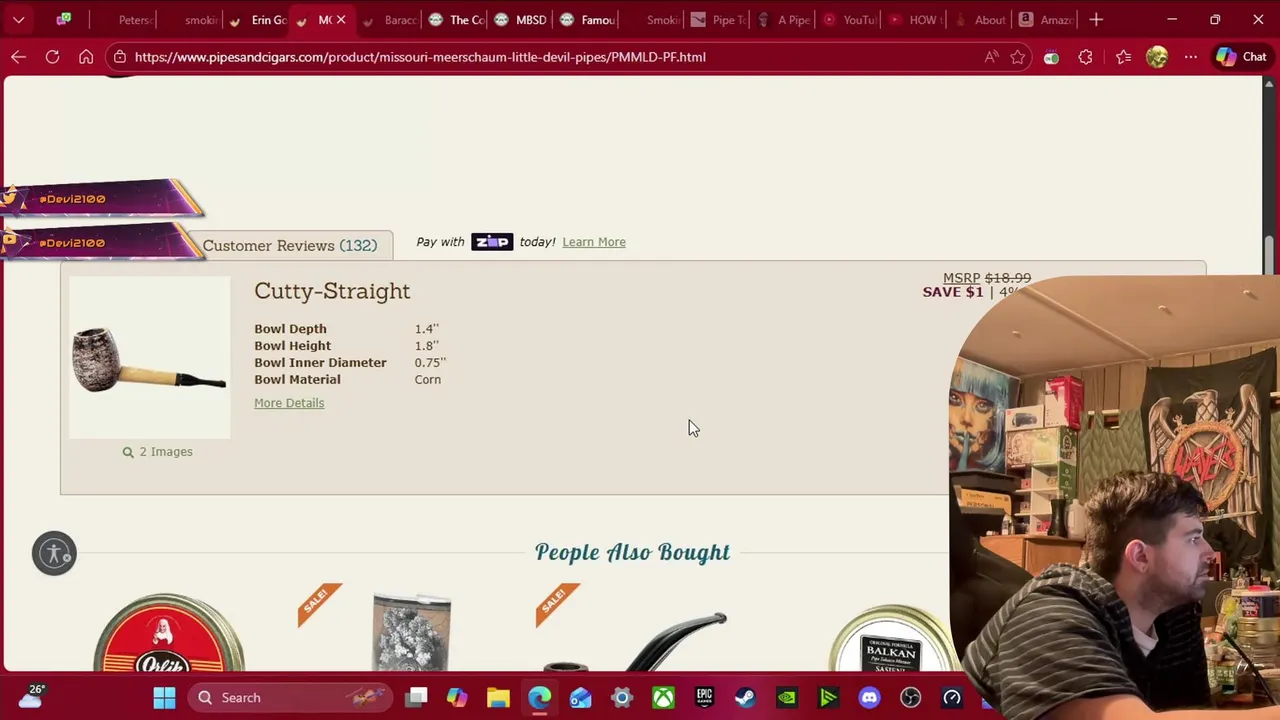This screenshot has height=720, width=1280.
Task: Open the Favorites list icon
Action: pos(1123,57)
